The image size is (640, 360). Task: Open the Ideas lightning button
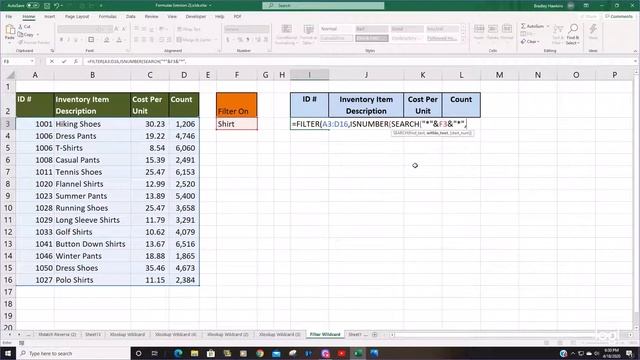click(593, 31)
